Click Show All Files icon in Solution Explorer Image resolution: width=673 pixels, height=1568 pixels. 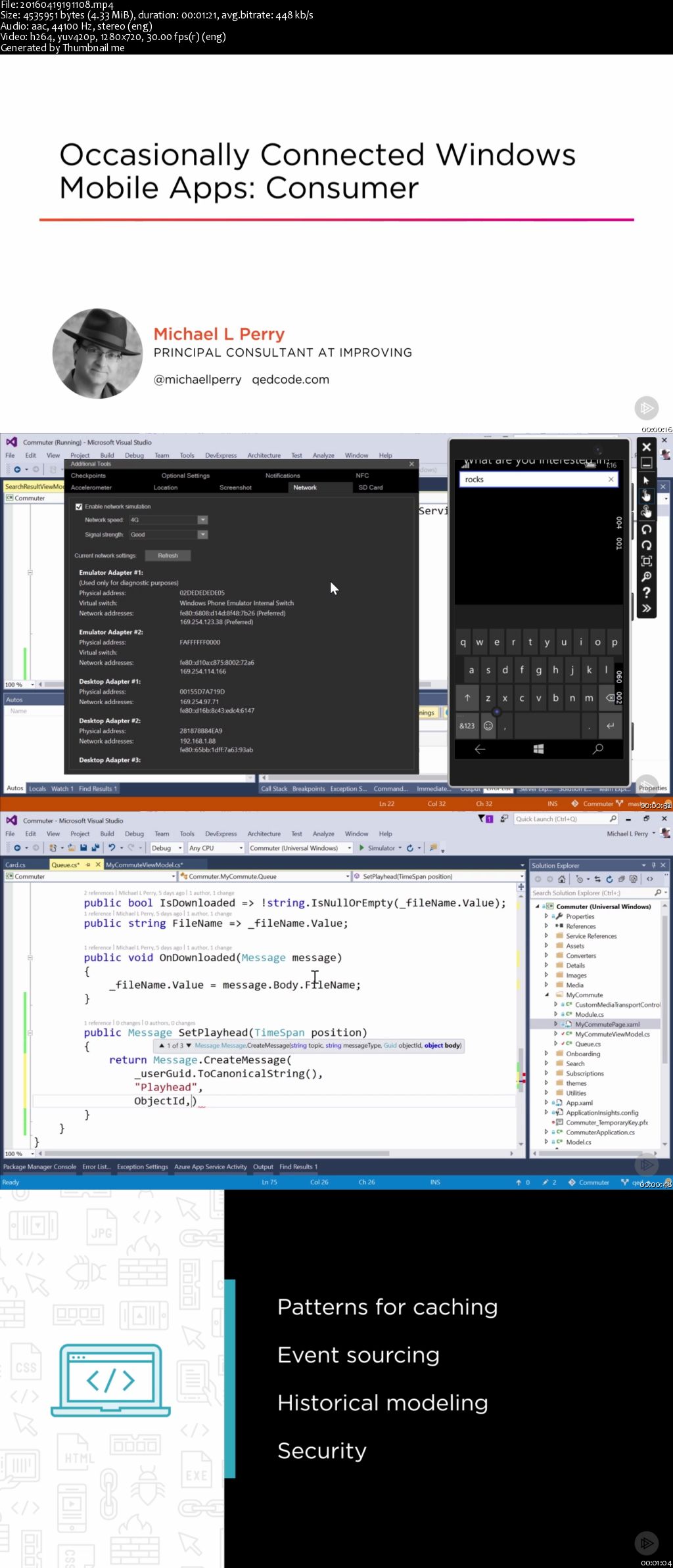coord(633,879)
